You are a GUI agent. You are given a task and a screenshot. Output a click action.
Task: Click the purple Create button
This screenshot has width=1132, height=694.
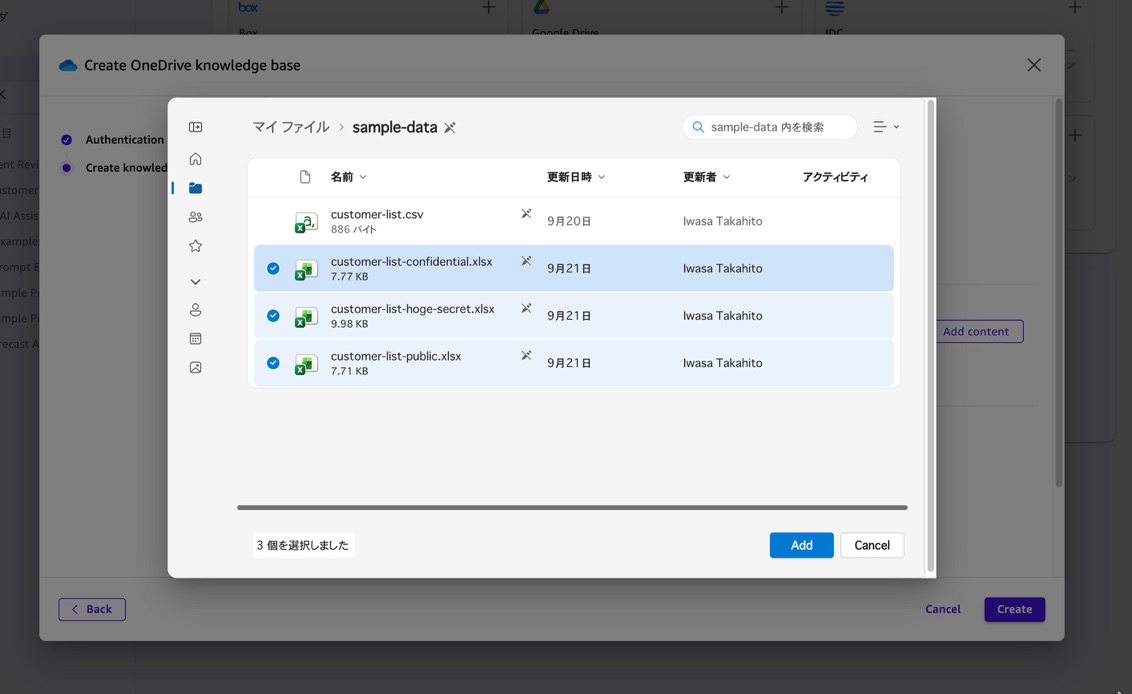tap(1014, 609)
